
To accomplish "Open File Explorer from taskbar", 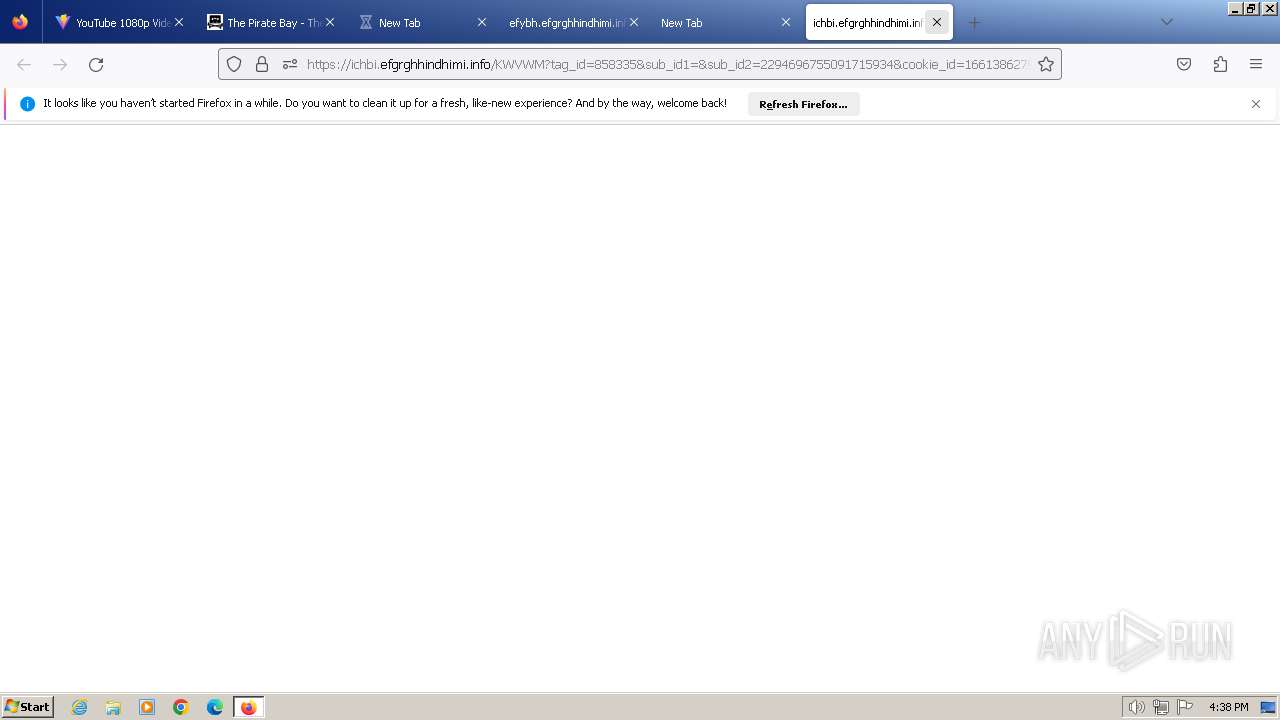I will pos(113,707).
